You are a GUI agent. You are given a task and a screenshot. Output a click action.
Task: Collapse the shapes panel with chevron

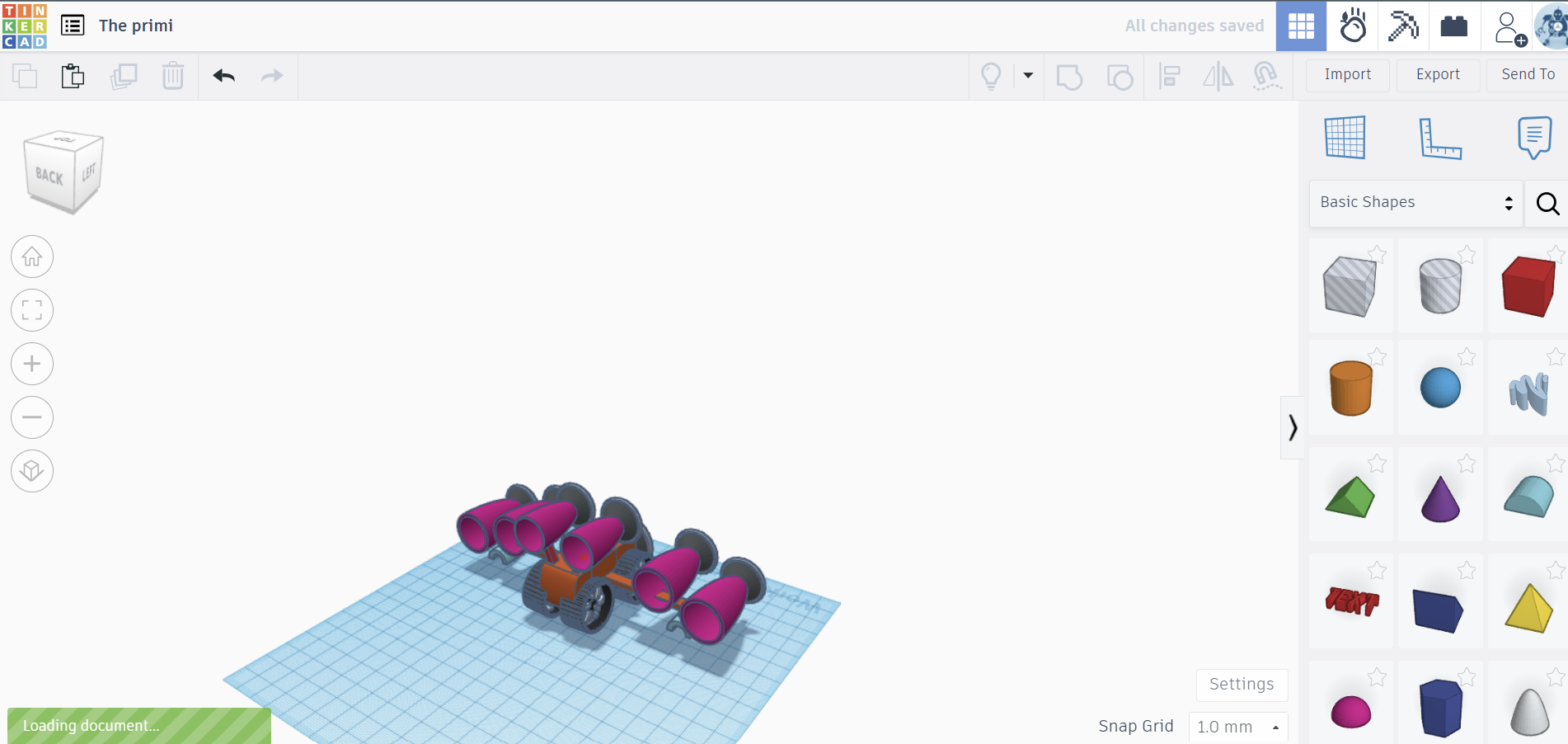(1292, 427)
